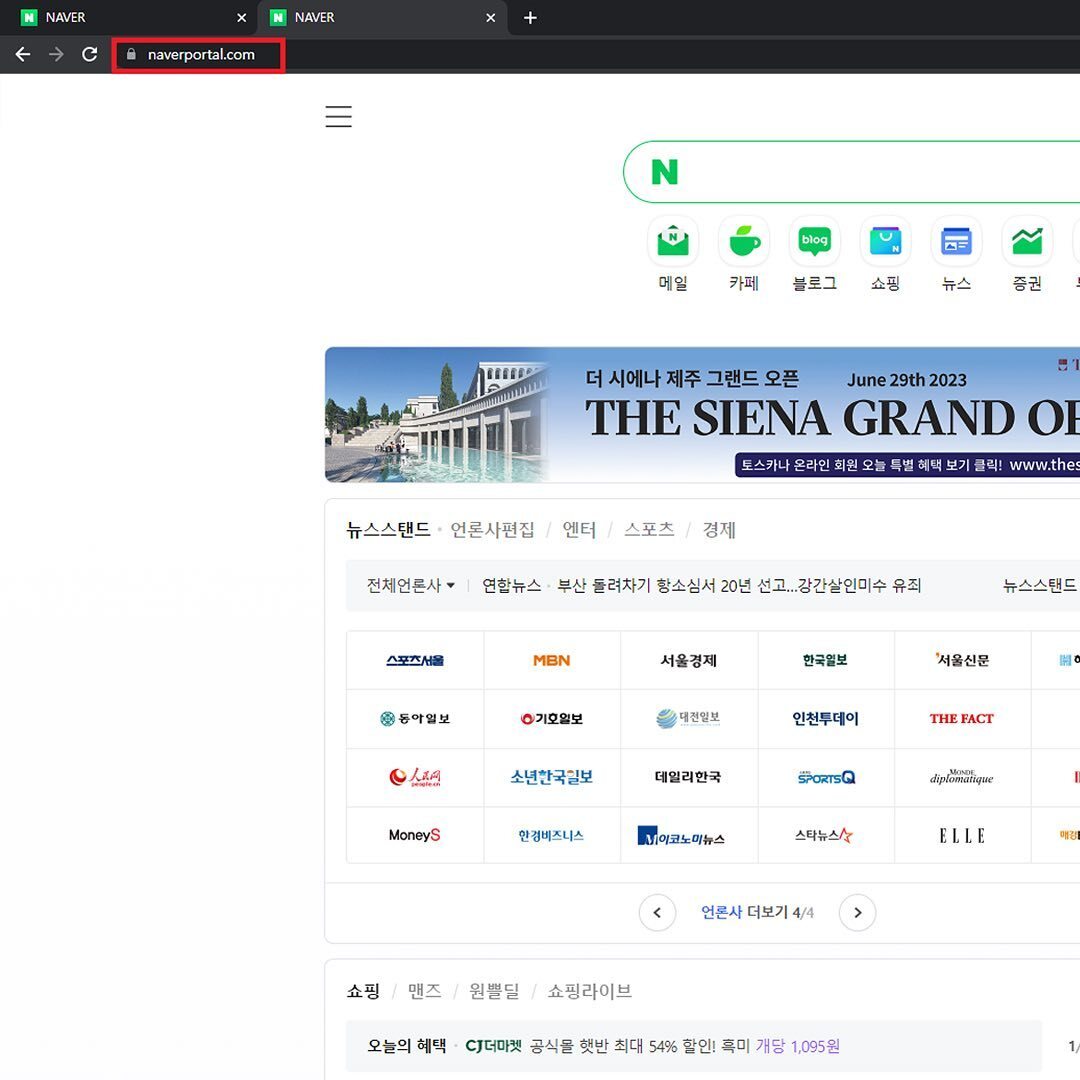This screenshot has width=1080, height=1080.
Task: Open 오늘의 혜택 label link
Action: (x=406, y=1046)
